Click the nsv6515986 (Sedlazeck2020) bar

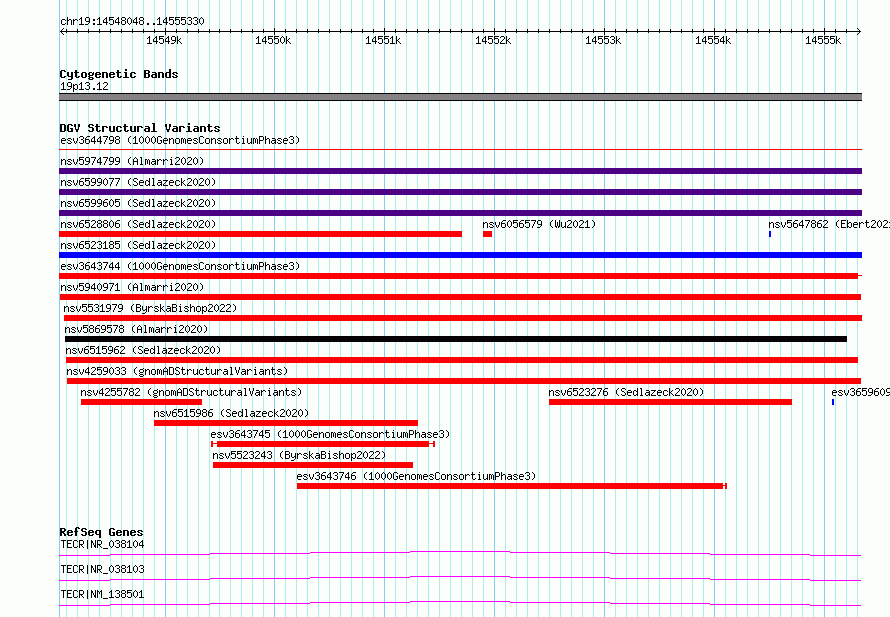(286, 423)
